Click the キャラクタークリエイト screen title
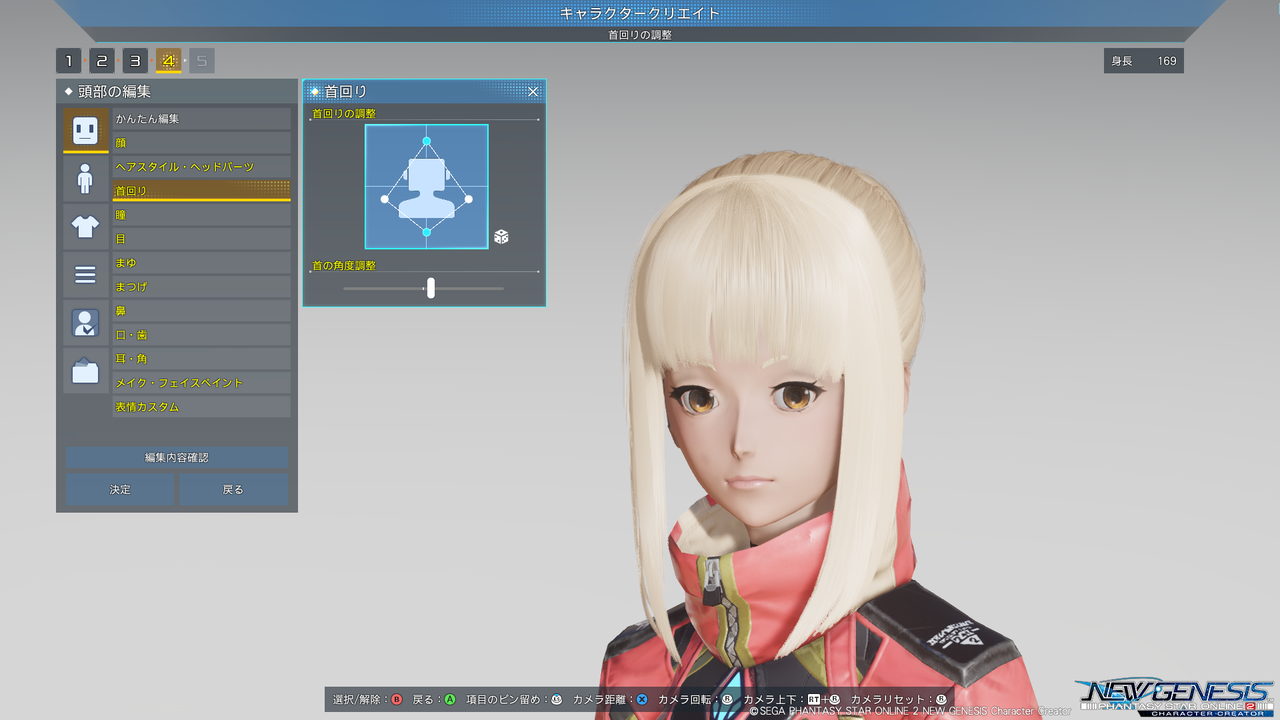The height and width of the screenshot is (720, 1280). tap(640, 13)
